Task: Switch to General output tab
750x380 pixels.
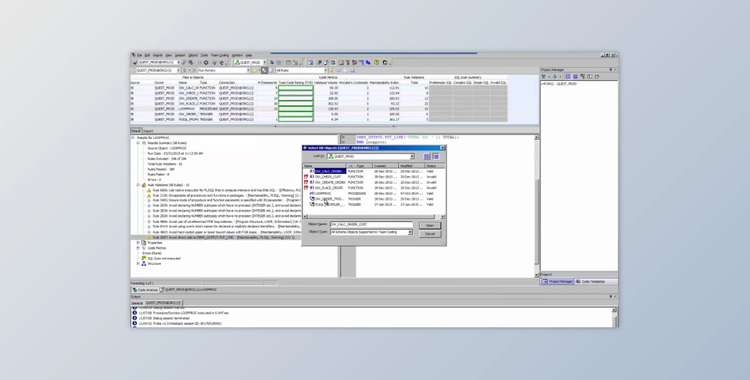Action: click(x=137, y=303)
